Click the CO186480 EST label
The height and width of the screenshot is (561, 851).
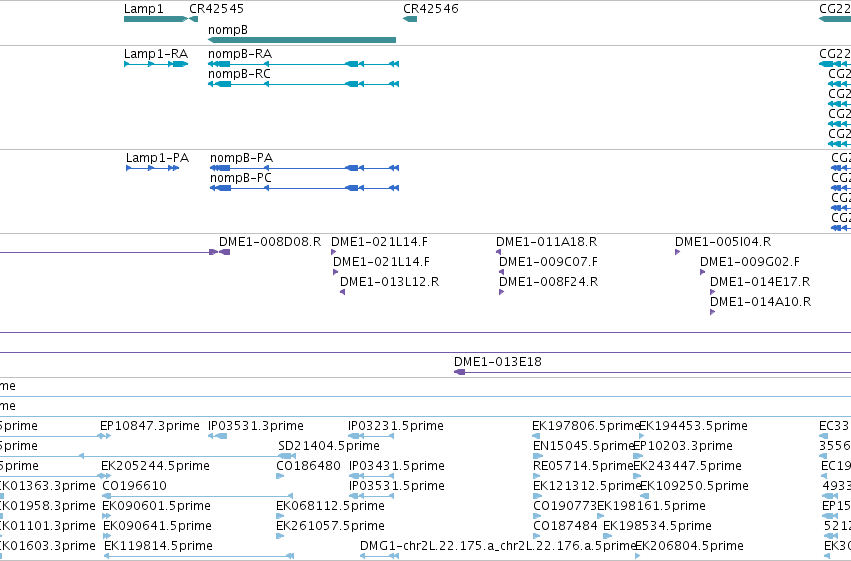tap(308, 466)
